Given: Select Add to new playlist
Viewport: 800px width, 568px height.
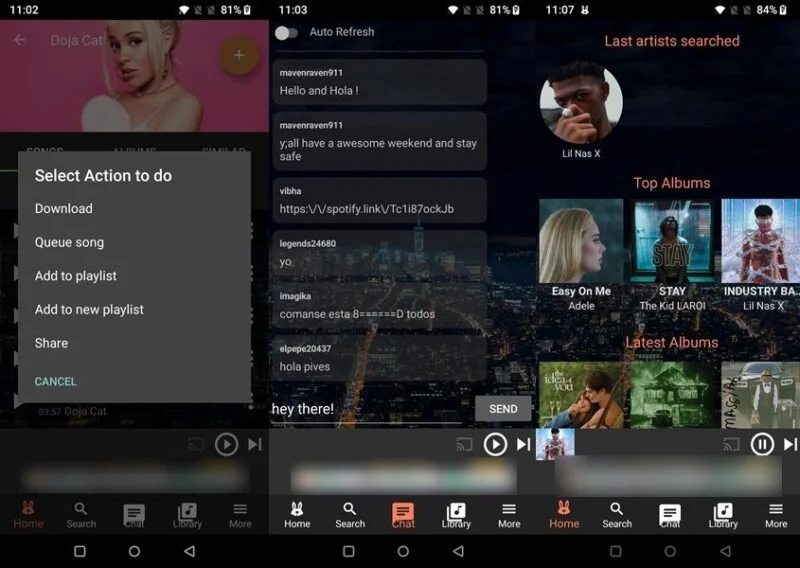Looking at the screenshot, I should pos(89,309).
